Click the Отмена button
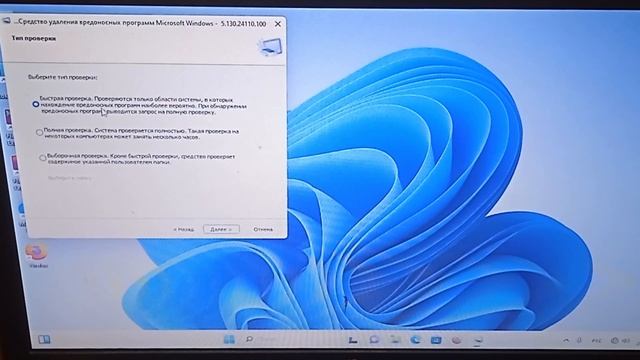640x360 pixels. point(263,229)
